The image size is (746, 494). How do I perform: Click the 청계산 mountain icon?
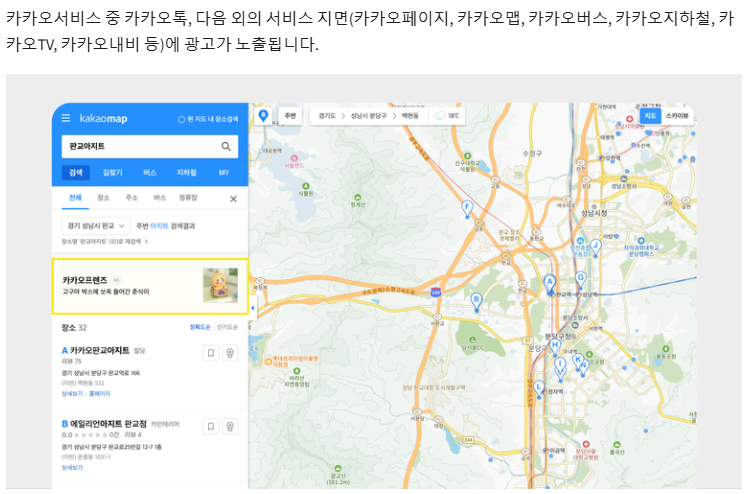(357, 197)
